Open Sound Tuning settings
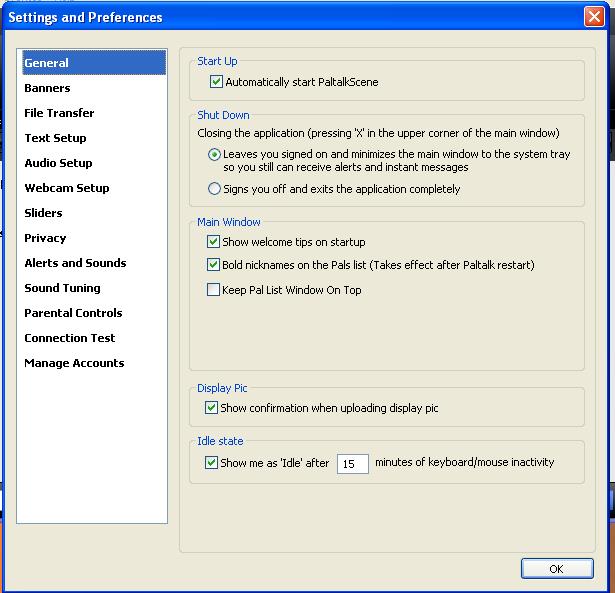Screen dimensions: 615x593 click(x=62, y=288)
